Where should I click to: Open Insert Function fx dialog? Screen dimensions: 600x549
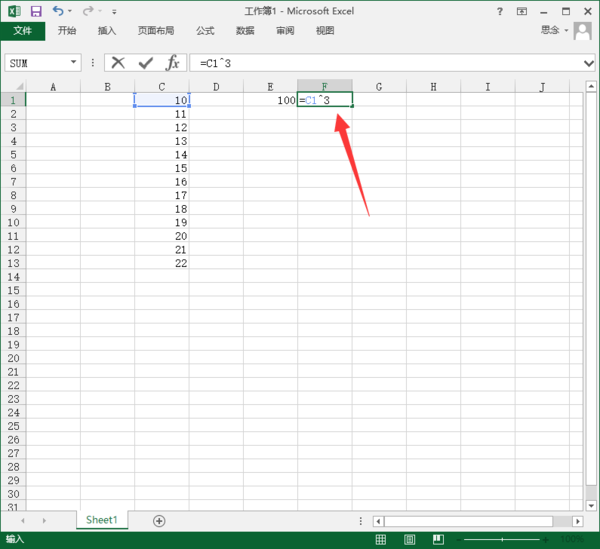pos(172,63)
